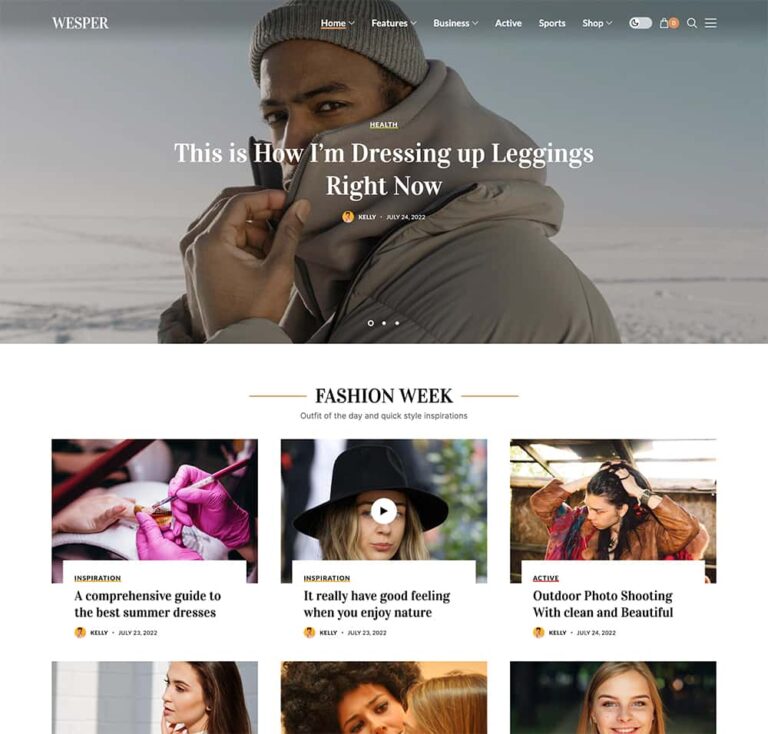This screenshot has height=734, width=768.
Task: Open the Dressing up Leggings headline
Action: [384, 169]
